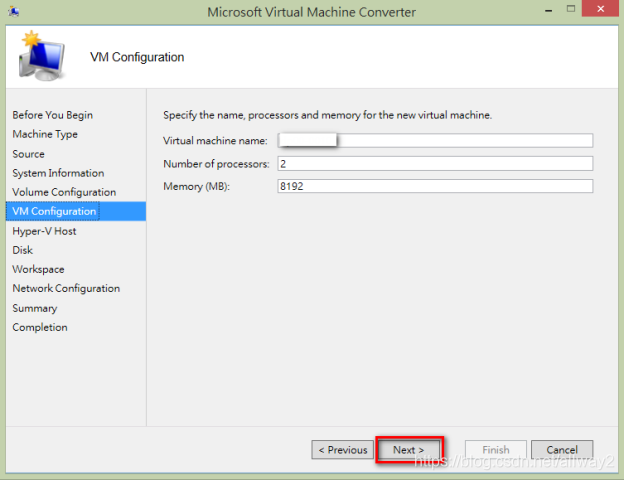Click the Memory (MB) label
Image resolution: width=624 pixels, height=480 pixels.
click(197, 186)
